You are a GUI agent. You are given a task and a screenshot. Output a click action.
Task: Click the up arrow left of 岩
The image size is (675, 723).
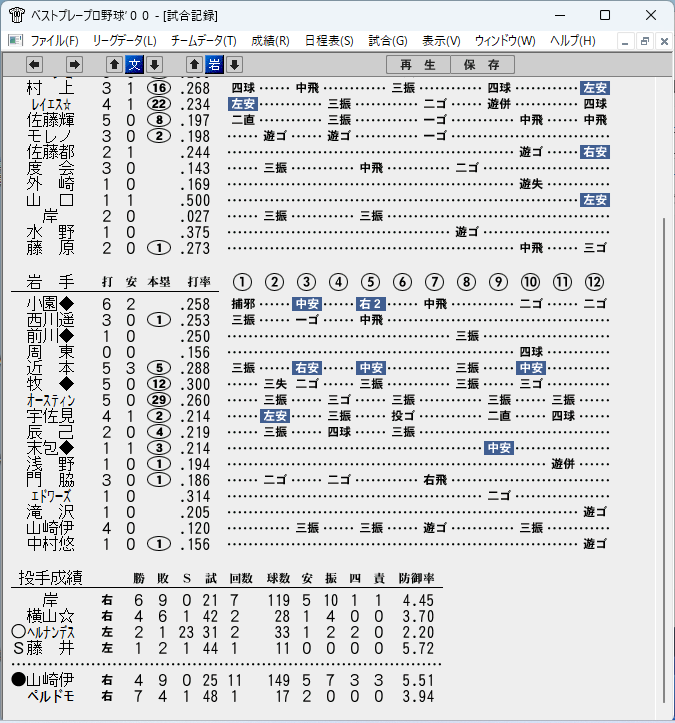click(195, 65)
